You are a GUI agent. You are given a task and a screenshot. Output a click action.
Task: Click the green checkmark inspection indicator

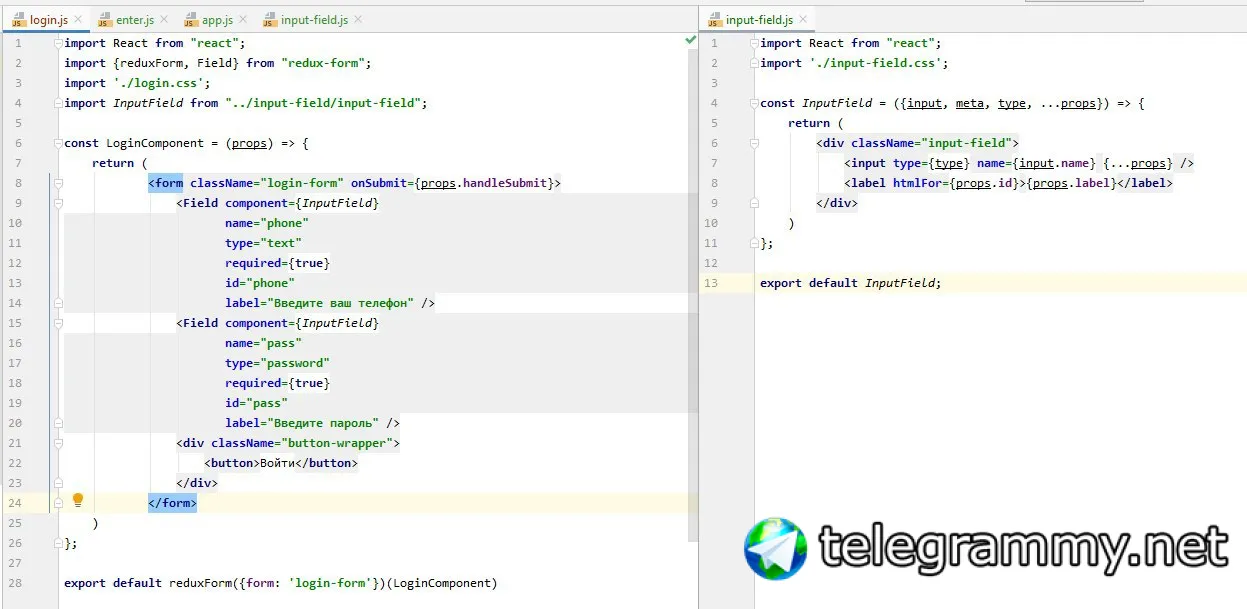(x=690, y=41)
